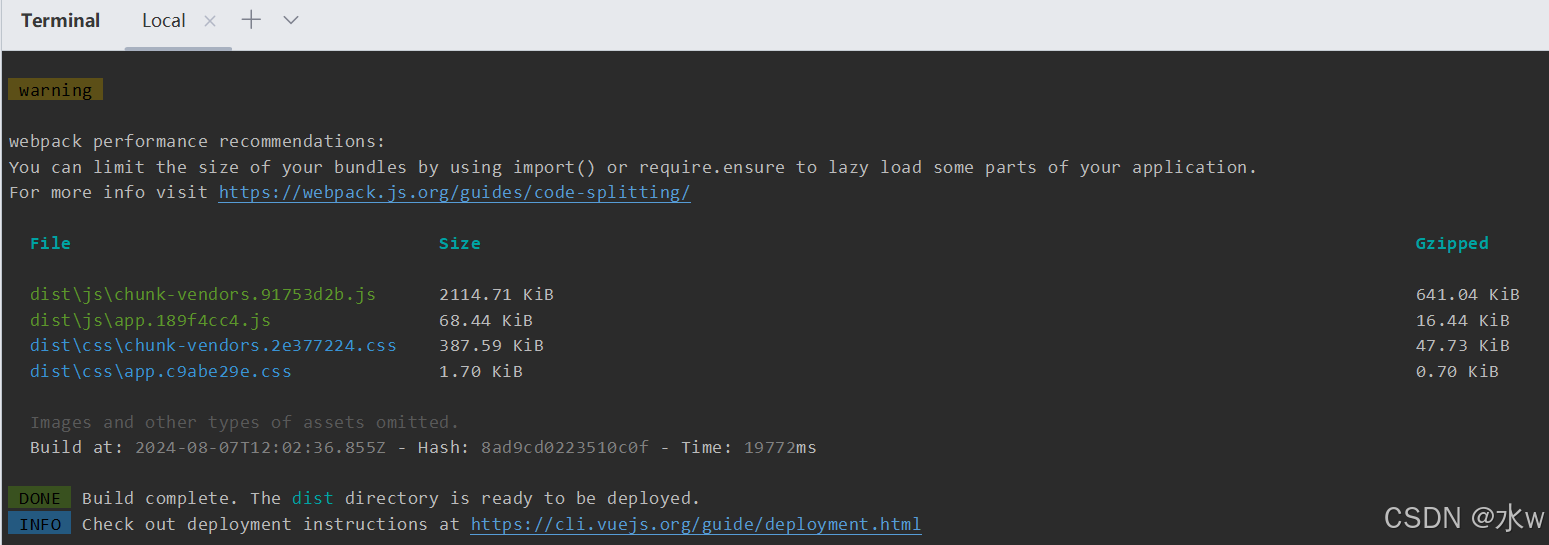The image size is (1549, 545).
Task: Click the Gzipped column header
Action: click(1452, 243)
